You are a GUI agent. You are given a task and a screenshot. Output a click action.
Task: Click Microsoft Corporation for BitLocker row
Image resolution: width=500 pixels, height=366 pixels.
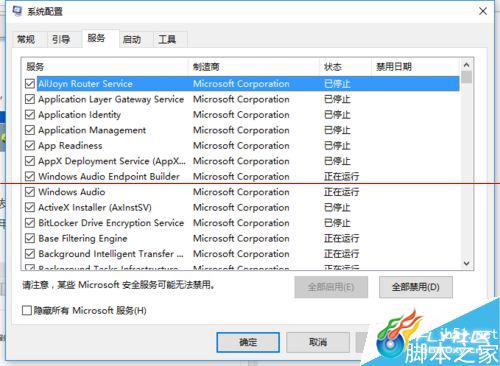coord(241,223)
